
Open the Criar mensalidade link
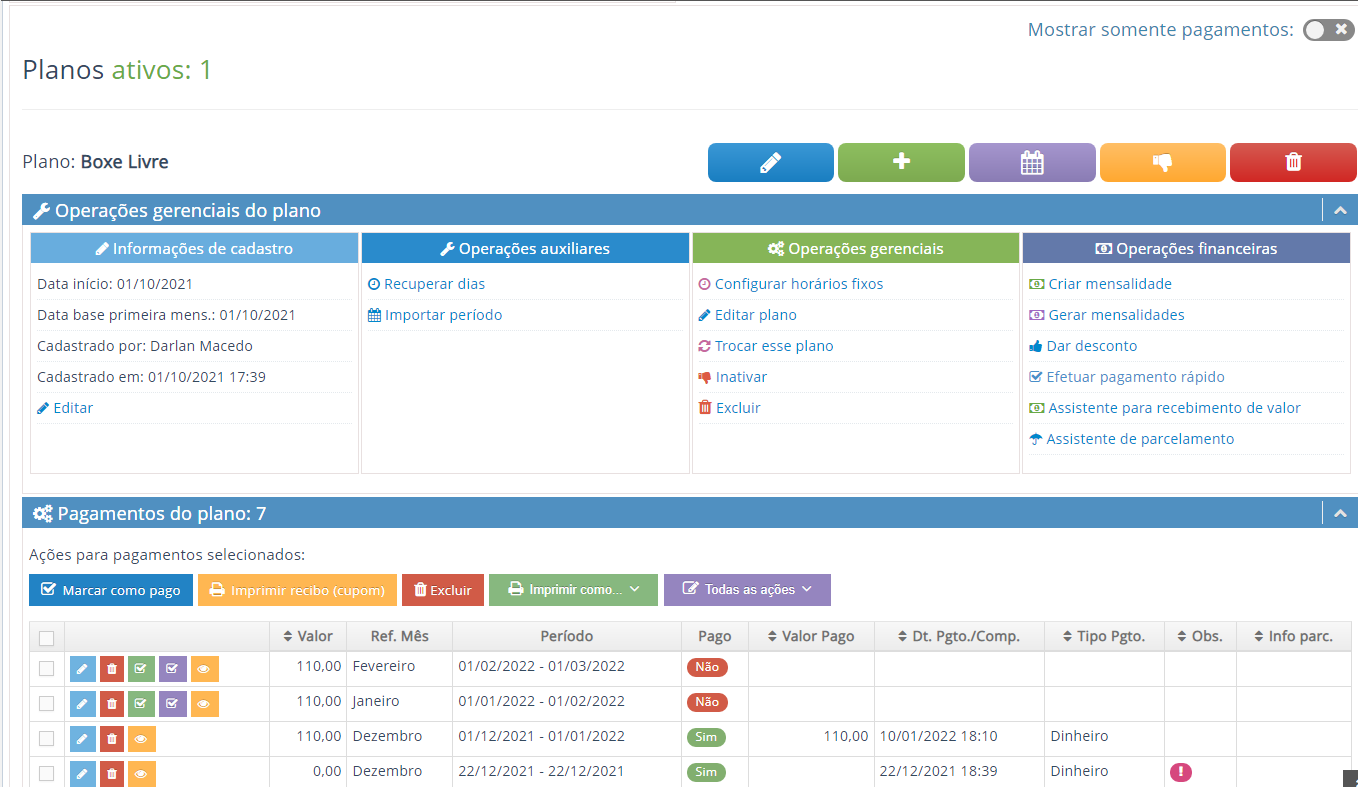tap(1109, 284)
